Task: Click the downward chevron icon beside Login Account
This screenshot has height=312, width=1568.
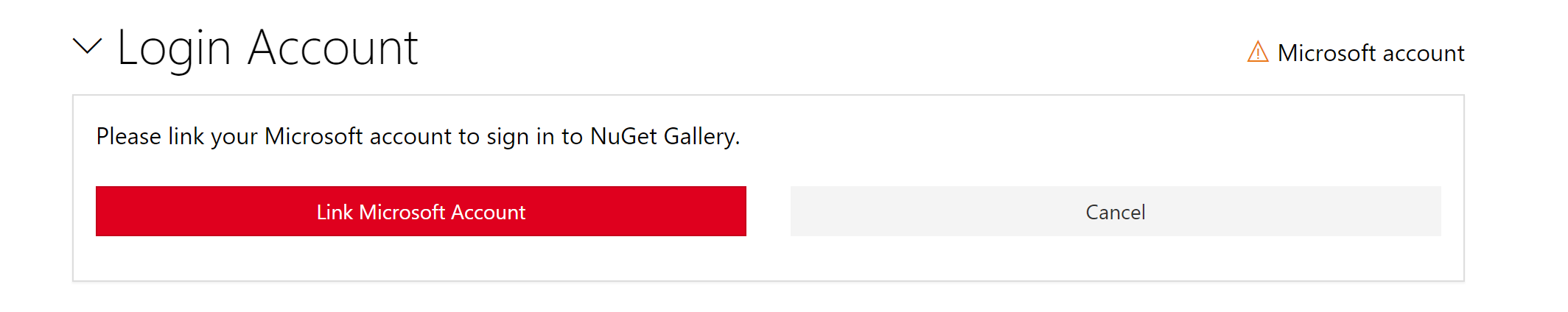Action: pyautogui.click(x=87, y=47)
